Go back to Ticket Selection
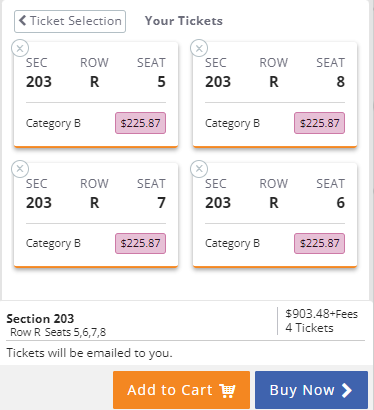 pos(70,21)
